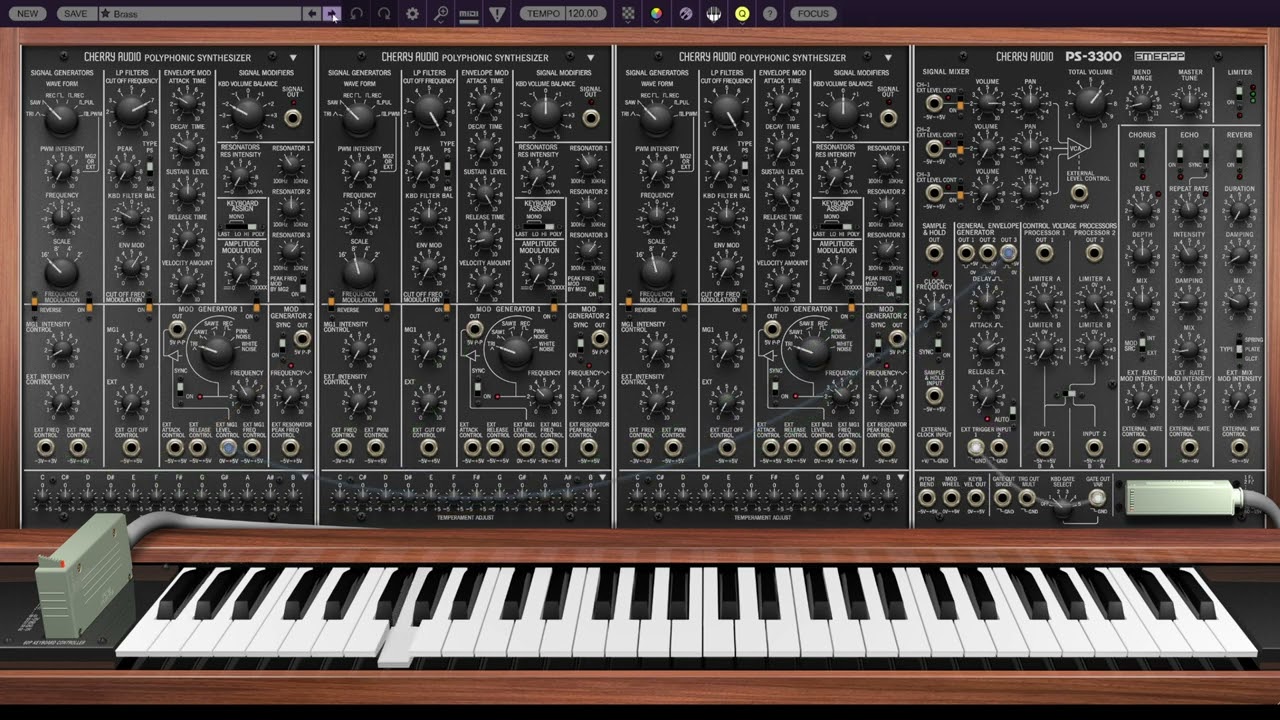The height and width of the screenshot is (720, 1280).
Task: Change the Reverb TYPE spring/plate switch
Action: [x=1238, y=348]
